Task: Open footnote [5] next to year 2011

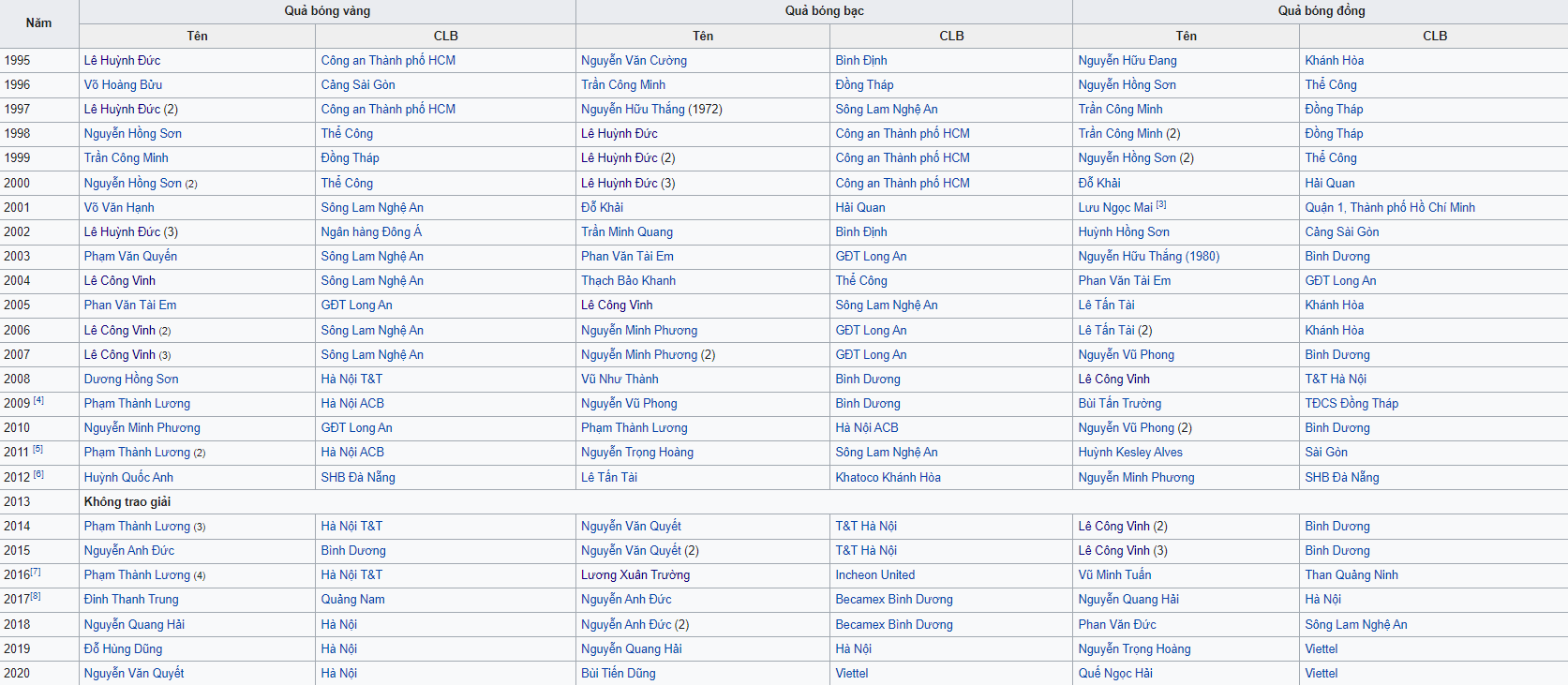Action: (37, 449)
